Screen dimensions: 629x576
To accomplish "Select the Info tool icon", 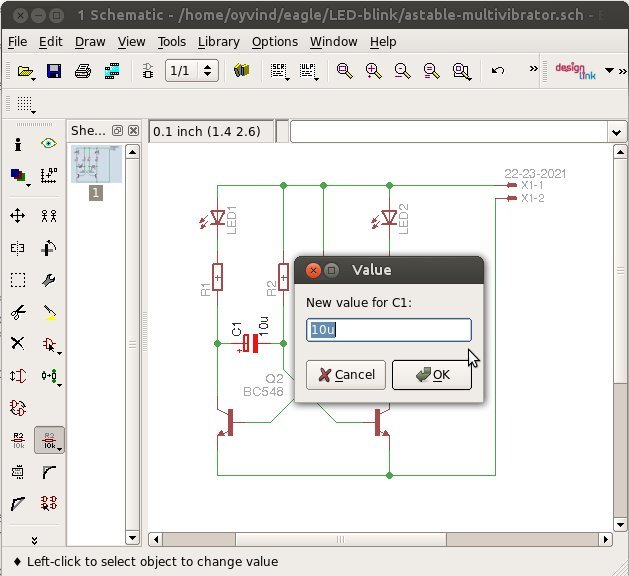I will click(x=18, y=144).
